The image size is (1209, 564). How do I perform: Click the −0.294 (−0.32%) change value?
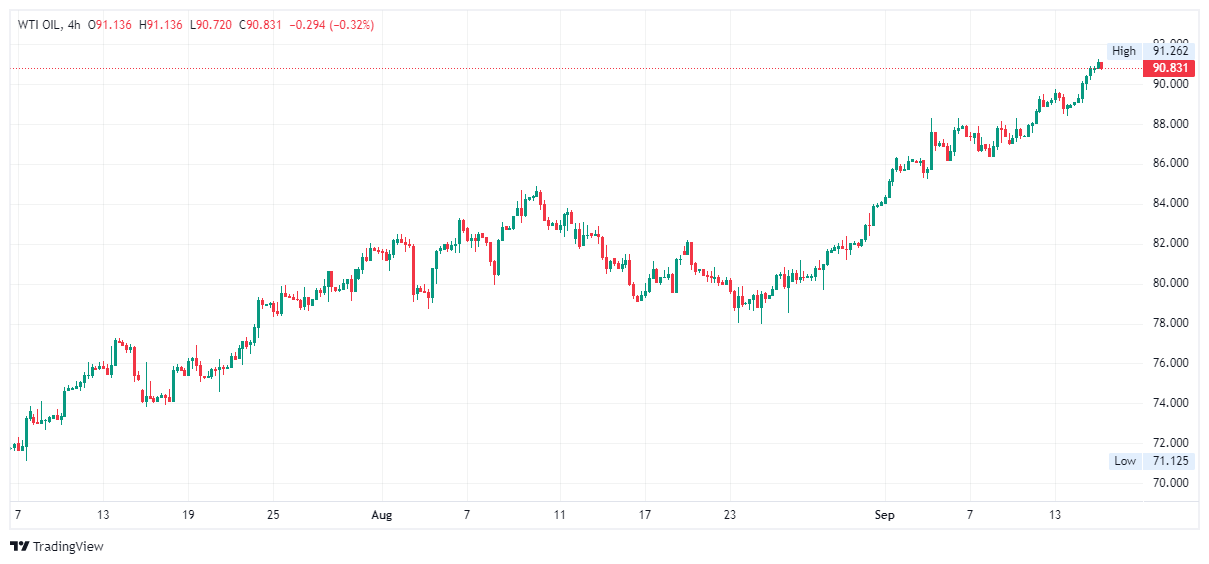(x=331, y=25)
